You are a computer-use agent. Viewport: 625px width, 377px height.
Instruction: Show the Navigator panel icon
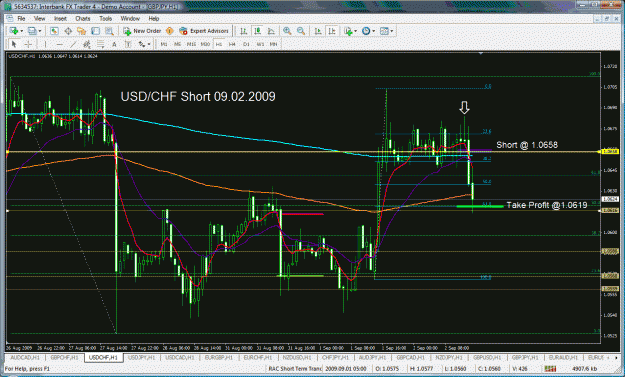(x=82, y=31)
